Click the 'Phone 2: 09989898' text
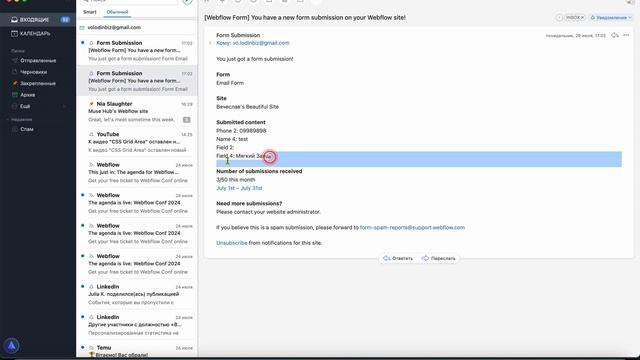Image resolution: width=640 pixels, height=360 pixels. 241,131
